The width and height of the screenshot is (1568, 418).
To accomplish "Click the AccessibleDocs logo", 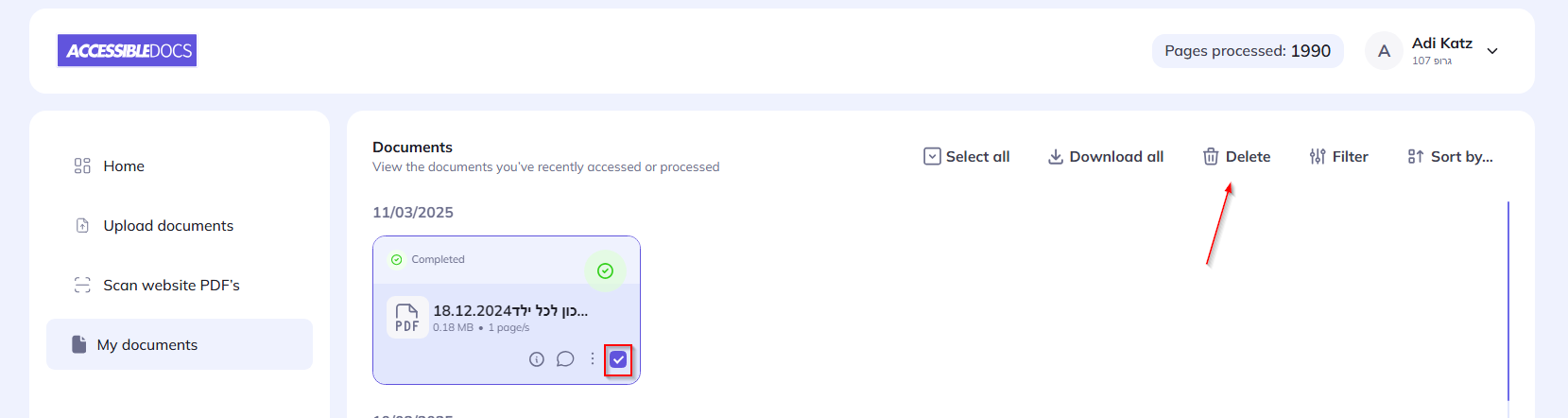I will click(128, 51).
